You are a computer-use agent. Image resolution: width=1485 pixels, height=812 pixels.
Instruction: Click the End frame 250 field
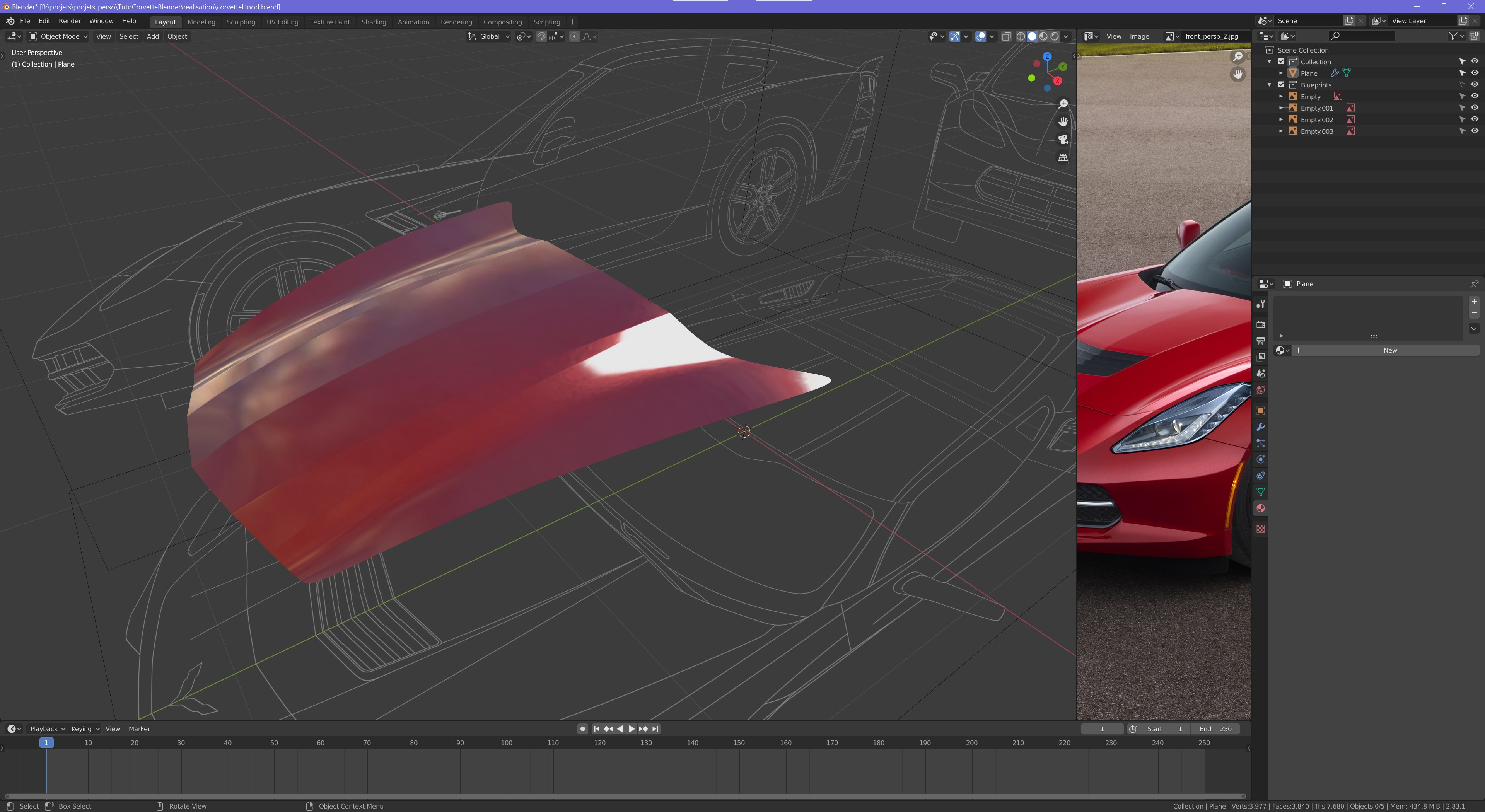click(x=1215, y=729)
